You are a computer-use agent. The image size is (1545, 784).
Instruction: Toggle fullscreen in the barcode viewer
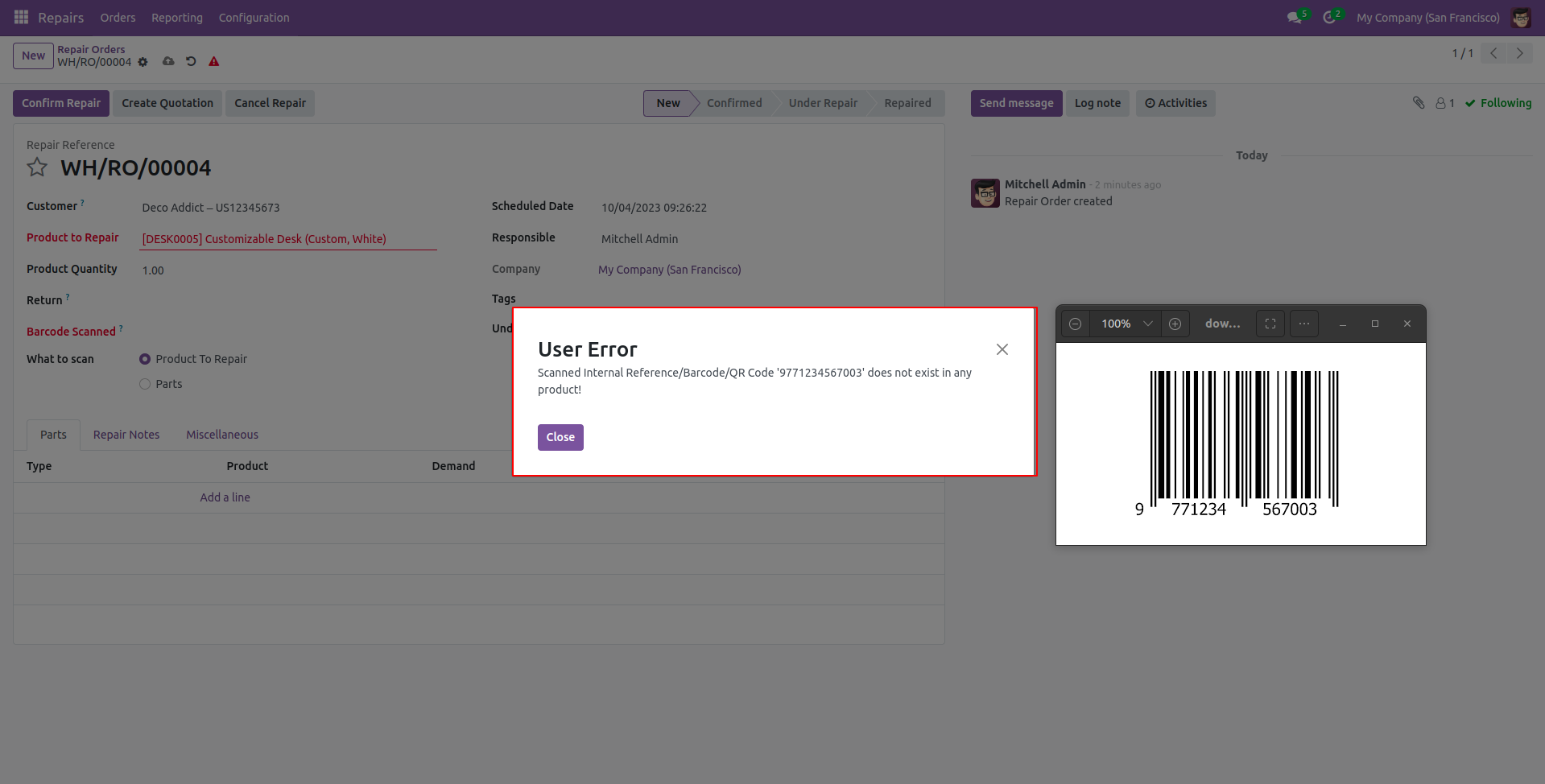click(1270, 324)
